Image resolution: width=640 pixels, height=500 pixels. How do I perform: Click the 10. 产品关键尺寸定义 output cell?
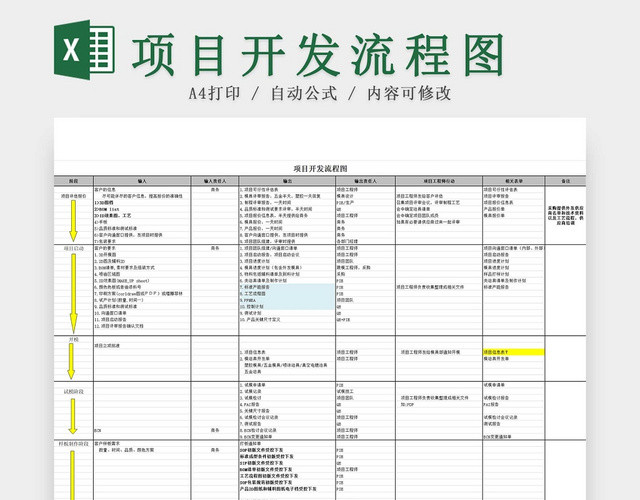pyautogui.click(x=260, y=320)
